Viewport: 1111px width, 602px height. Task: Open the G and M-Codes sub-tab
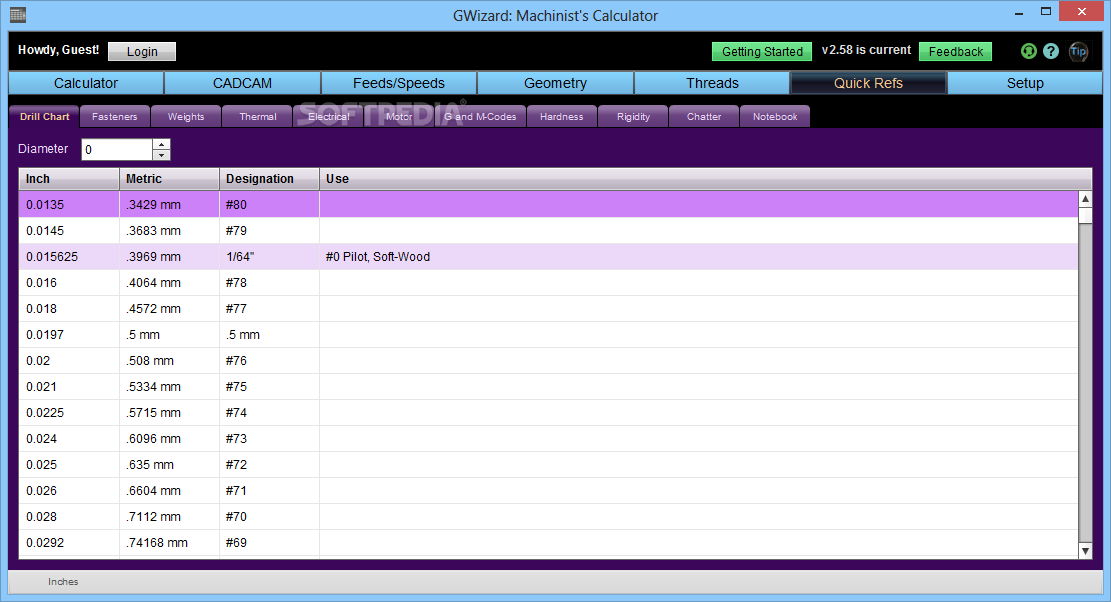[x=480, y=117]
